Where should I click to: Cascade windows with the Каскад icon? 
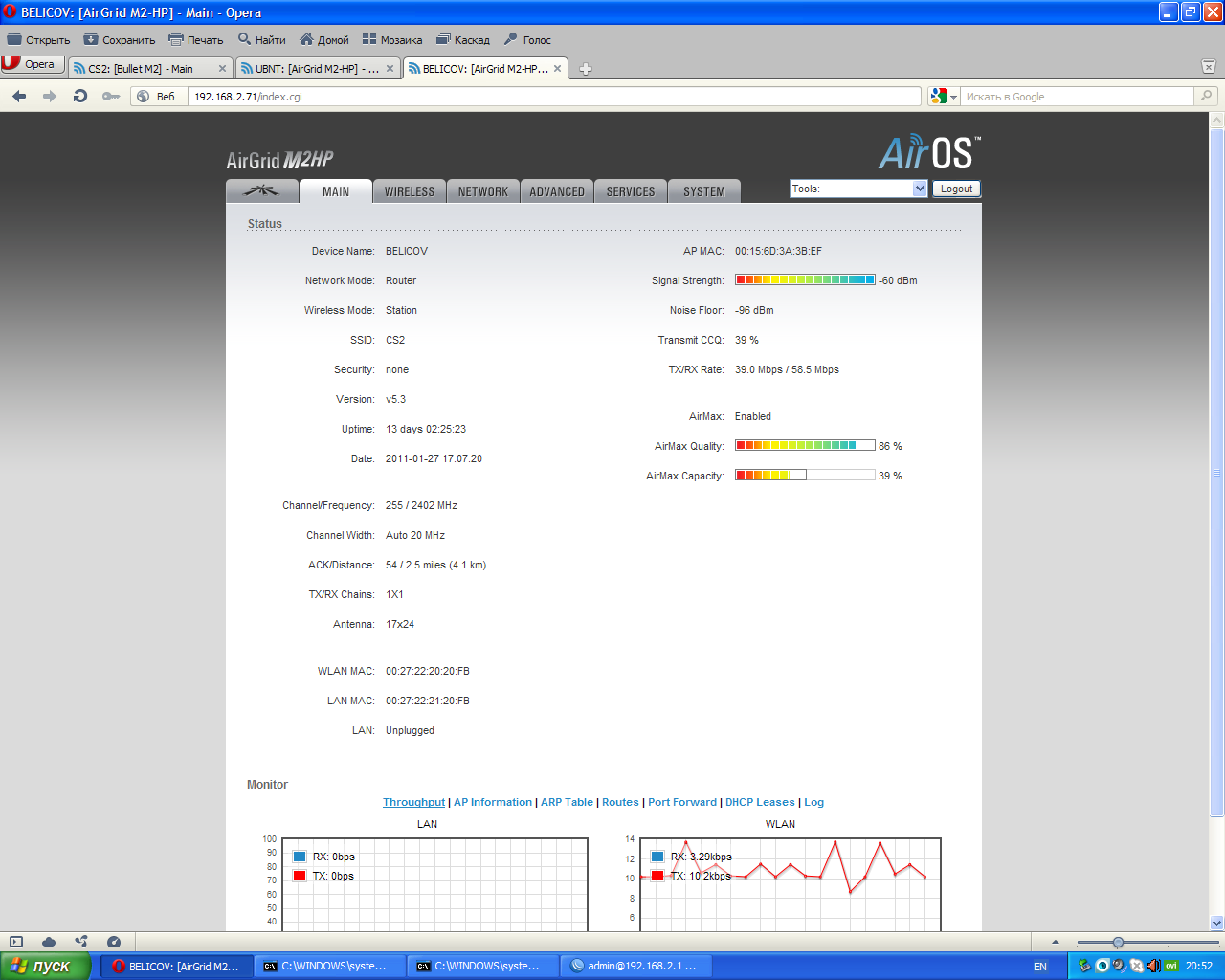pyautogui.click(x=443, y=39)
